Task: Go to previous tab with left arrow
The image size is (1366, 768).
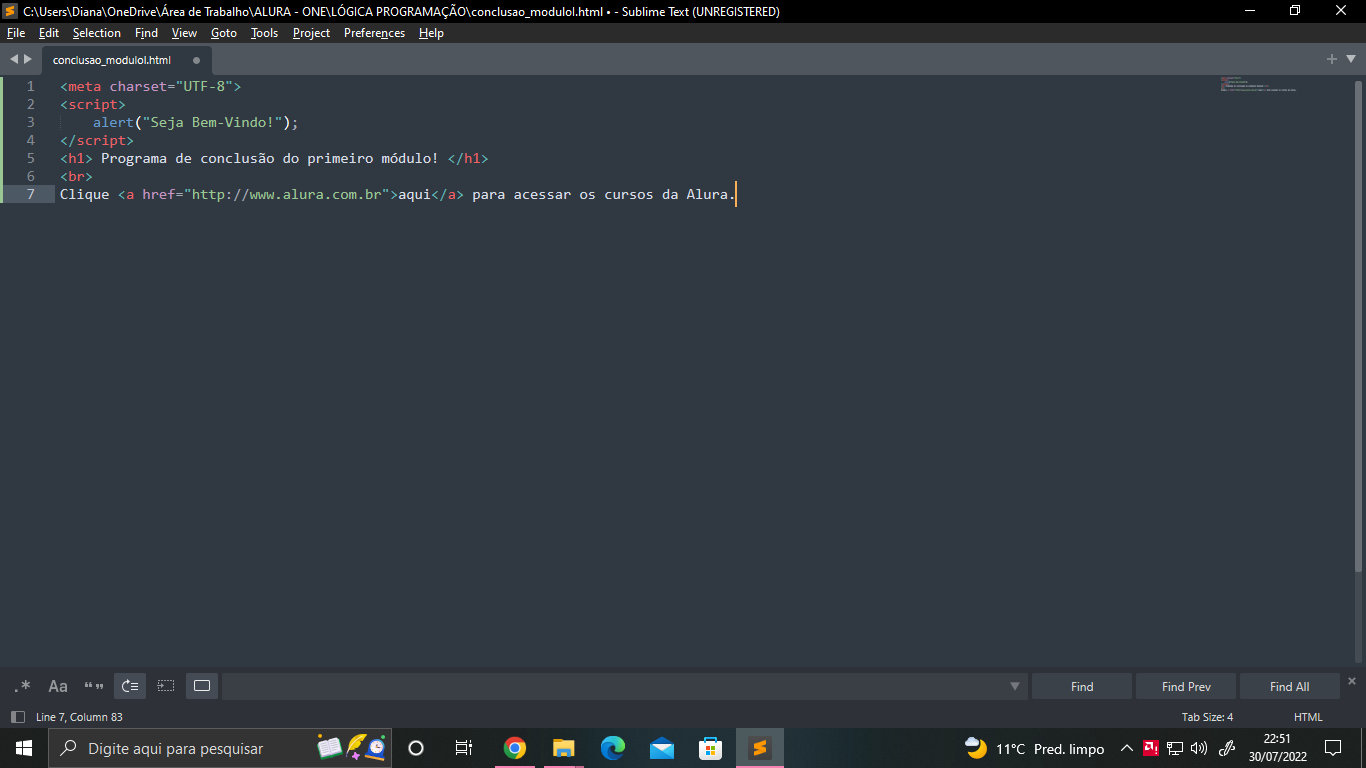Action: (x=13, y=60)
